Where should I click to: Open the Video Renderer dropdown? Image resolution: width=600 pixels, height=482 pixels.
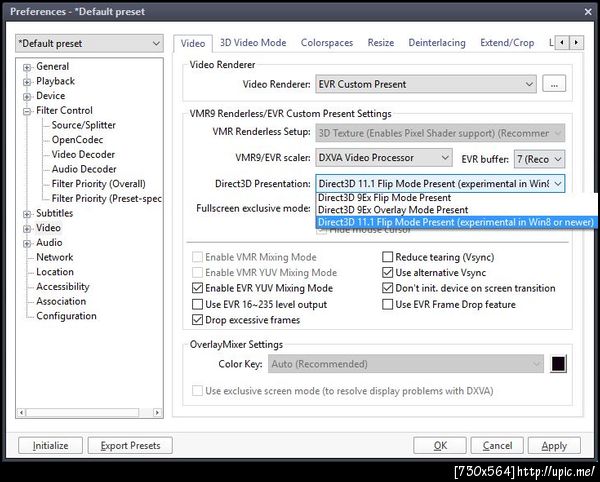click(426, 84)
